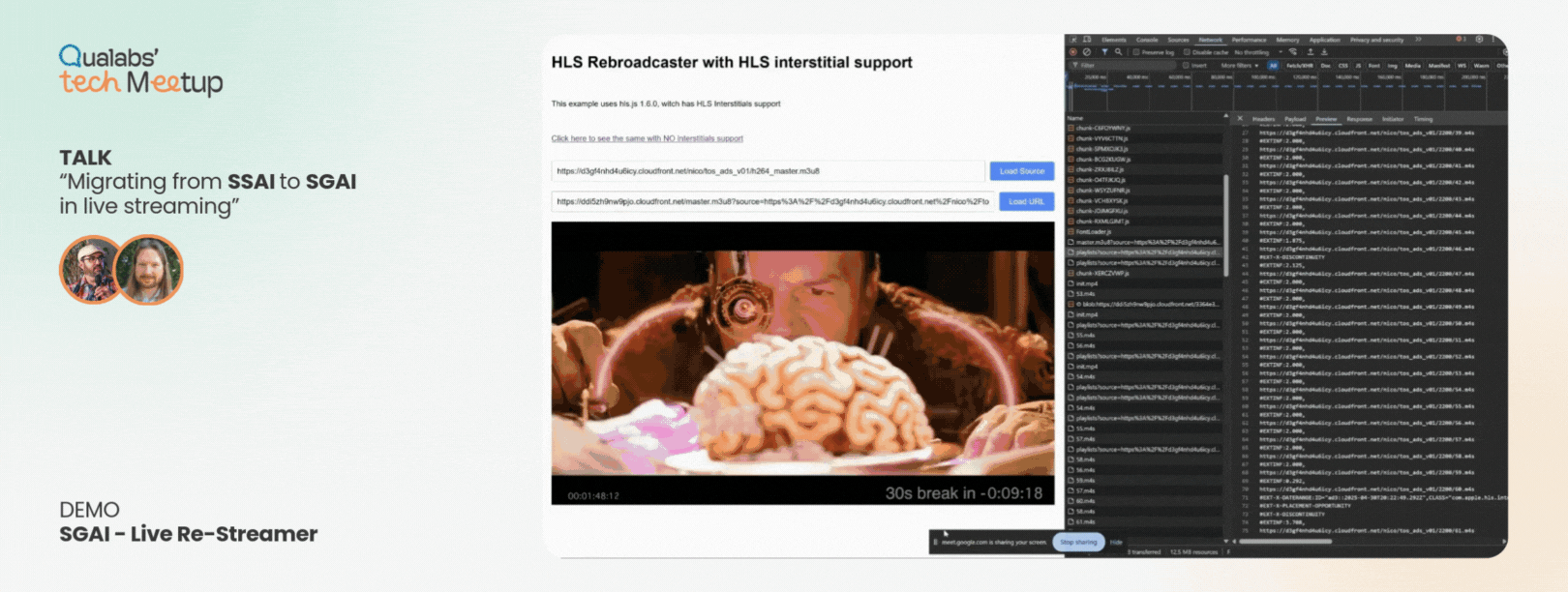Select the 61.m4s request

[x=1144, y=522]
